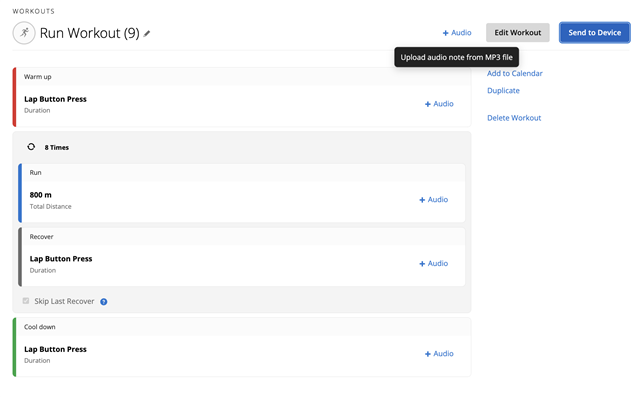The height and width of the screenshot is (397, 640).
Task: Click the plus icon in the 800 m Run step
Action: coord(422,200)
